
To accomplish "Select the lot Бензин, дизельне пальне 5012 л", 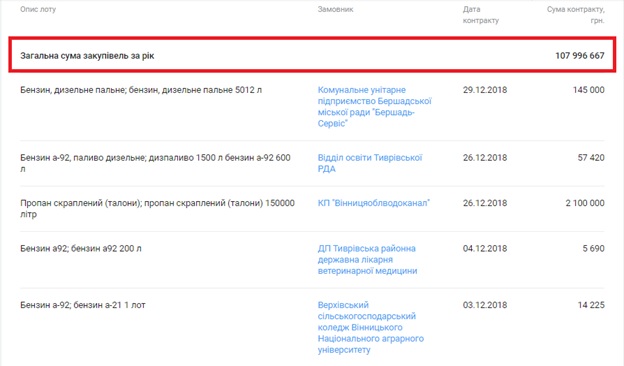I will pyautogui.click(x=141, y=90).
